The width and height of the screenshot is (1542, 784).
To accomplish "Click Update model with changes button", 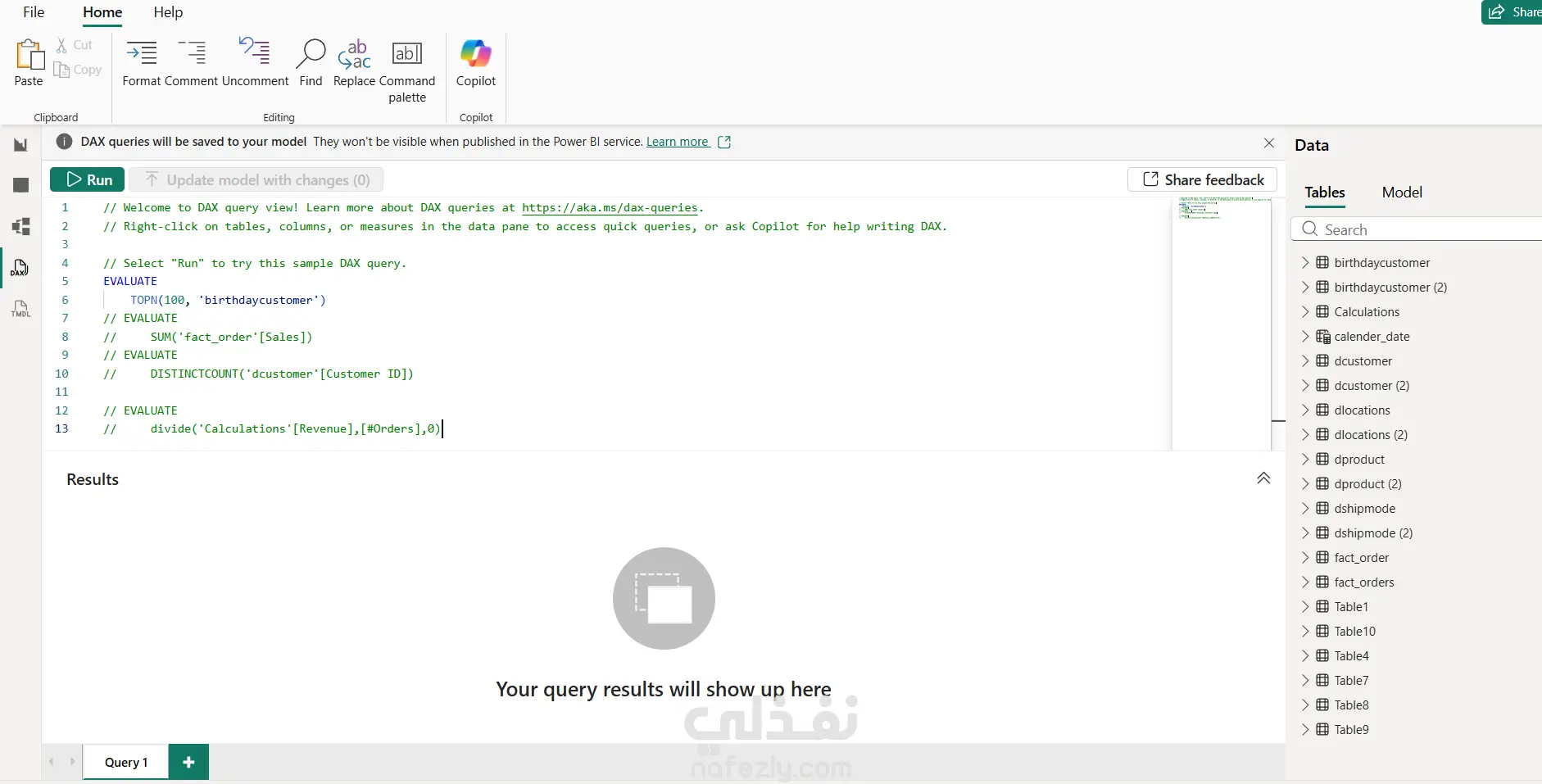I will point(257,179).
